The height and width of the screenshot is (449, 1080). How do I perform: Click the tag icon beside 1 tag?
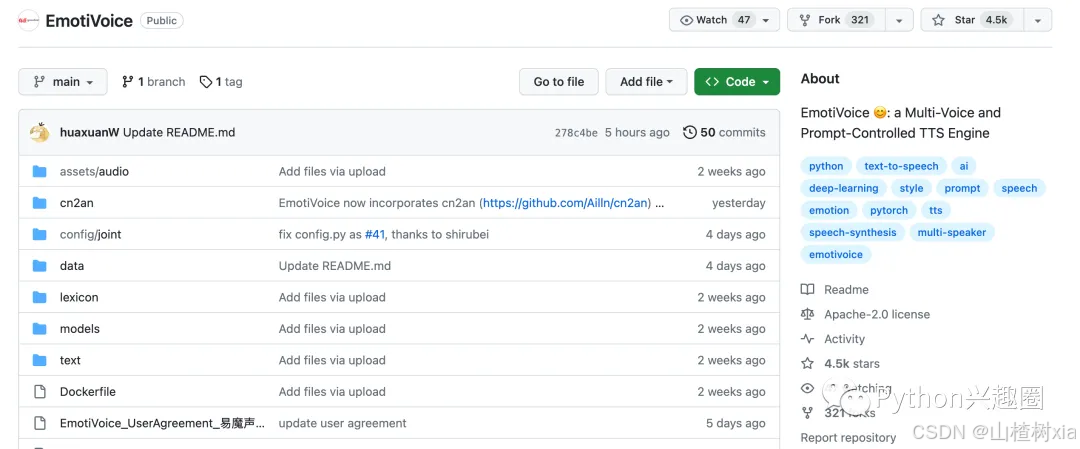tap(206, 82)
